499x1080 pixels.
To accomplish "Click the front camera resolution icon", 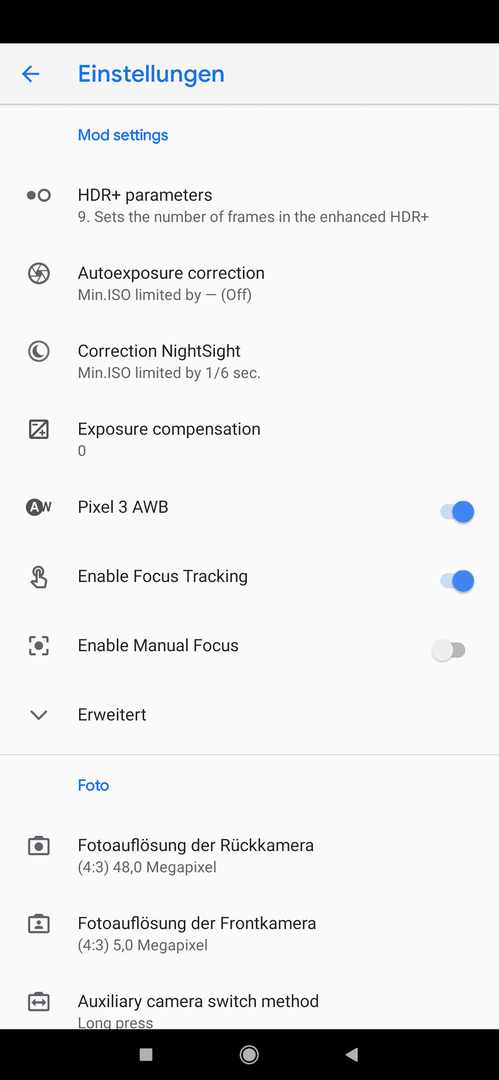I will [x=39, y=923].
